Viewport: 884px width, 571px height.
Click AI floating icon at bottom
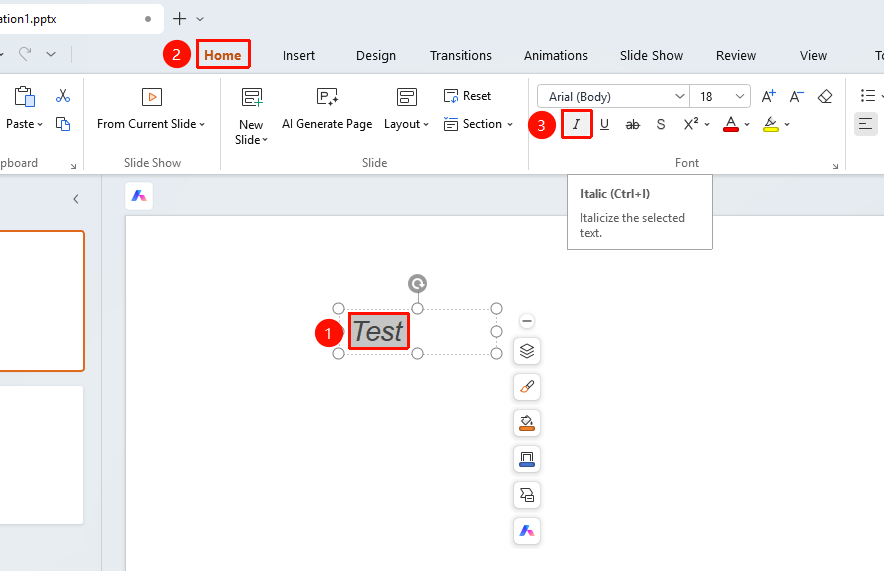click(x=527, y=531)
